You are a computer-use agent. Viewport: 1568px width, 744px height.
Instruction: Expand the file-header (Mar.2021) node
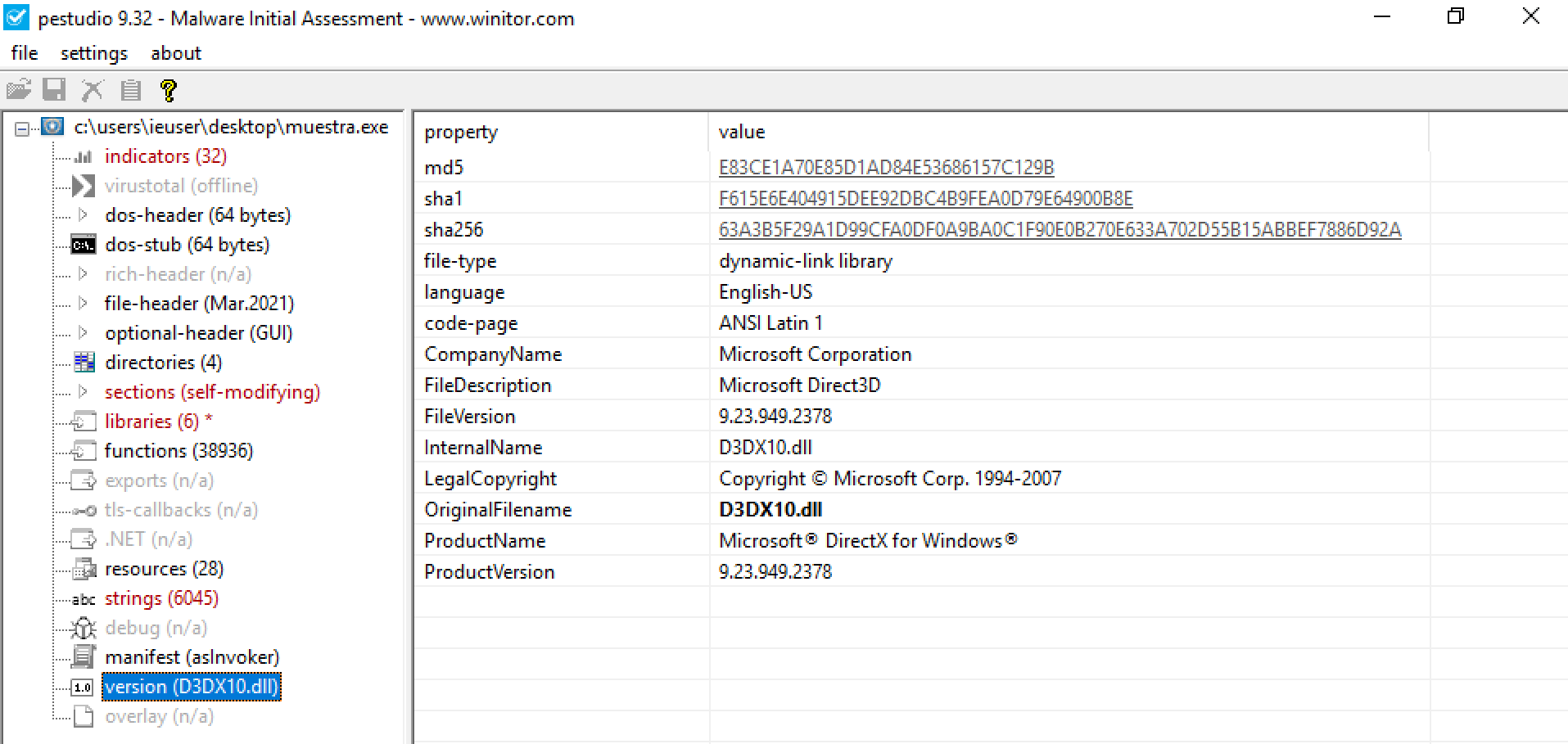coord(83,304)
